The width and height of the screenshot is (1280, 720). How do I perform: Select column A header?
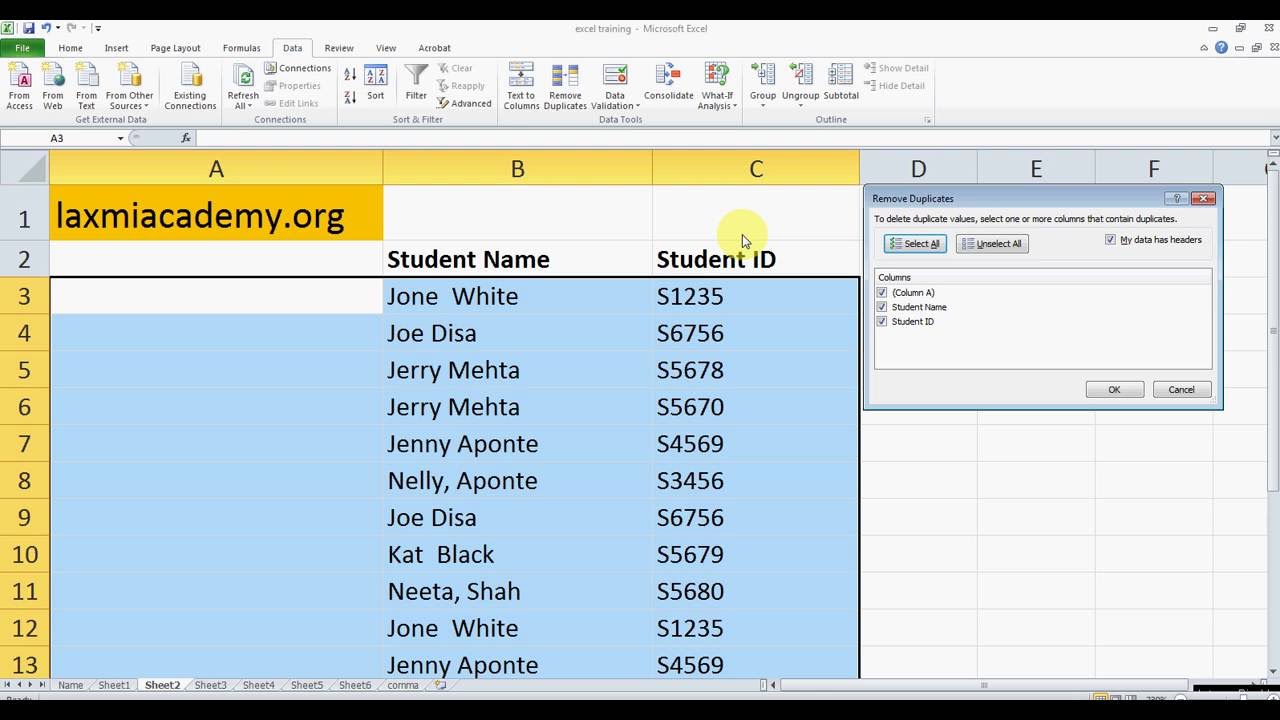[x=216, y=169]
